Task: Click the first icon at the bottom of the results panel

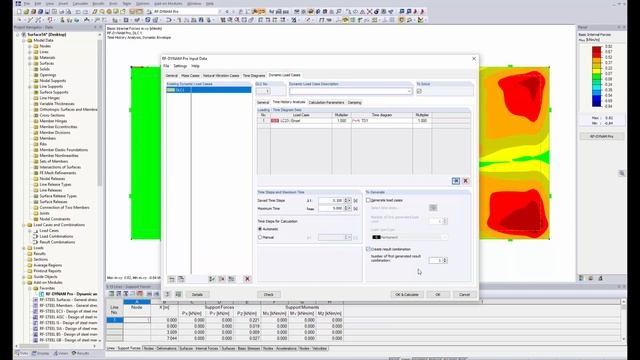Action: click(x=582, y=278)
